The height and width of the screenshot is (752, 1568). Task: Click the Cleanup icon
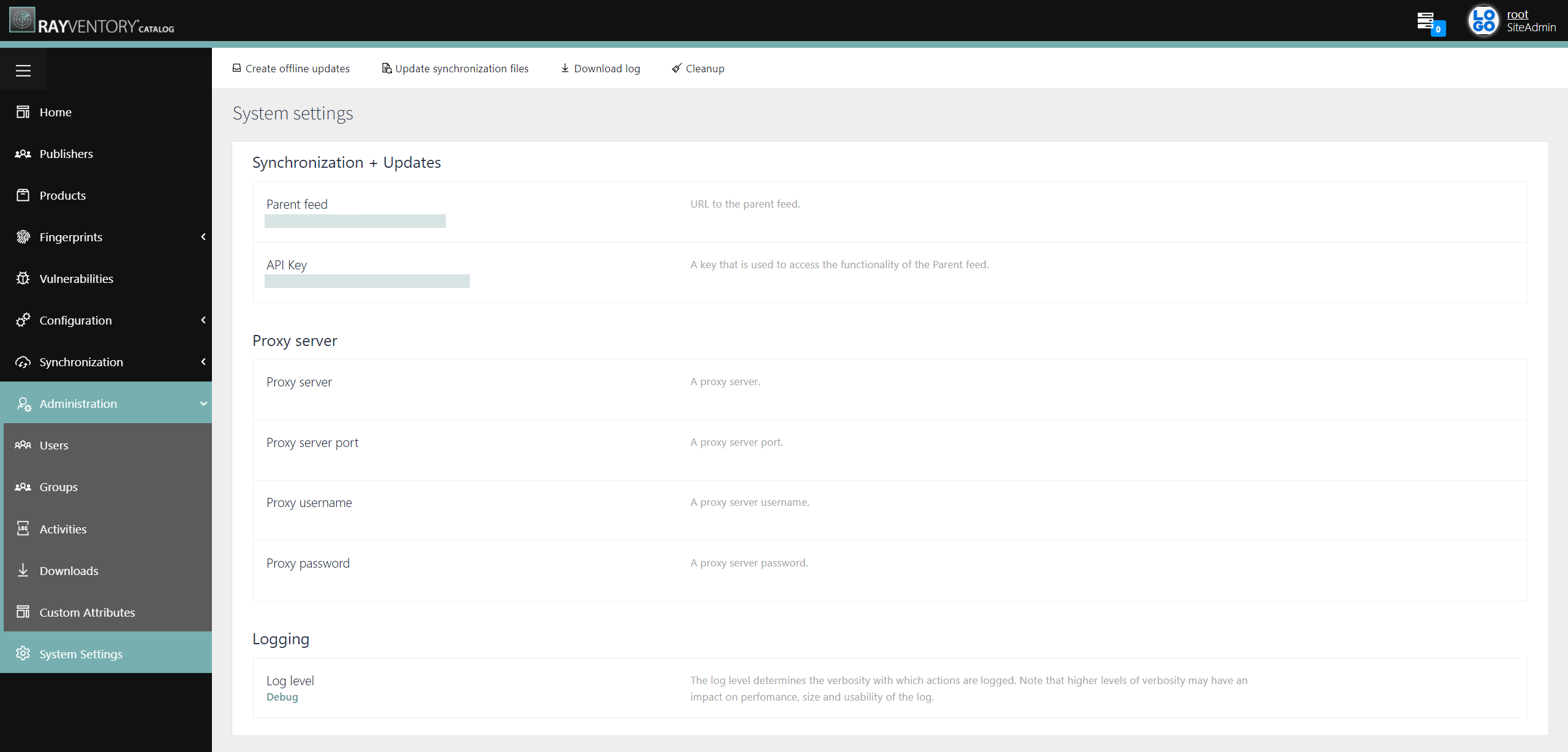click(676, 68)
